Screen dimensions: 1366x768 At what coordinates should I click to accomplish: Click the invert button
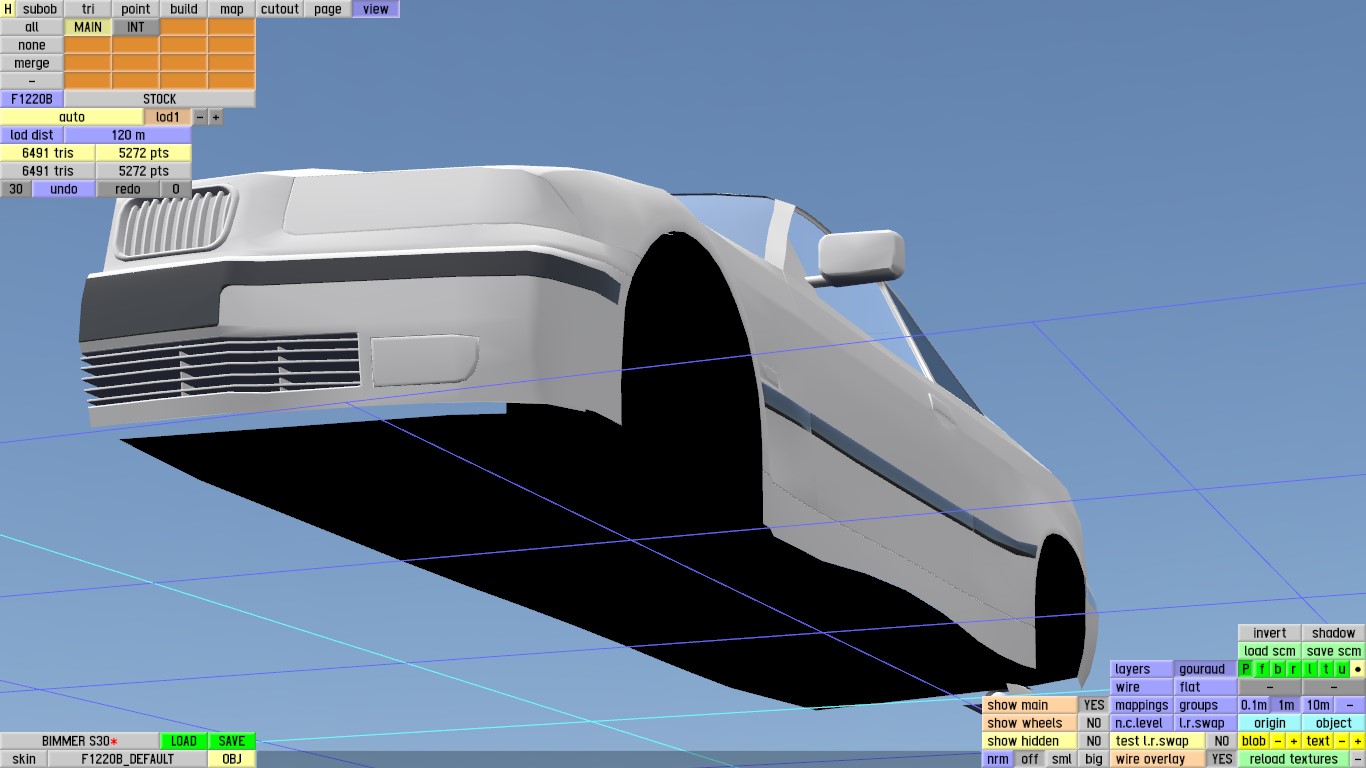pyautogui.click(x=1270, y=633)
